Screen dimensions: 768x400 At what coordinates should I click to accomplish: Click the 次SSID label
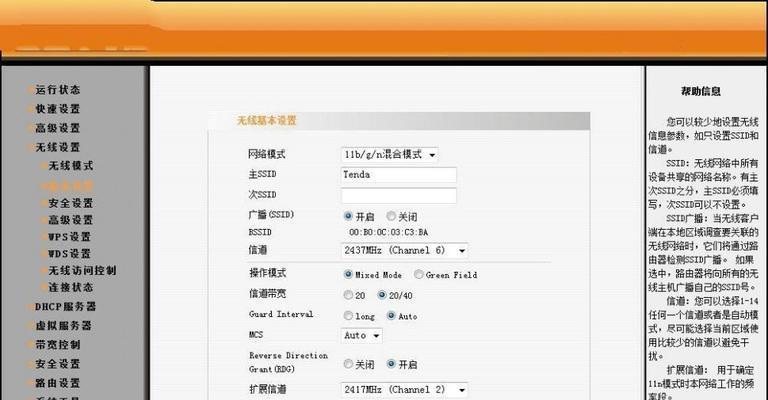click(263, 195)
